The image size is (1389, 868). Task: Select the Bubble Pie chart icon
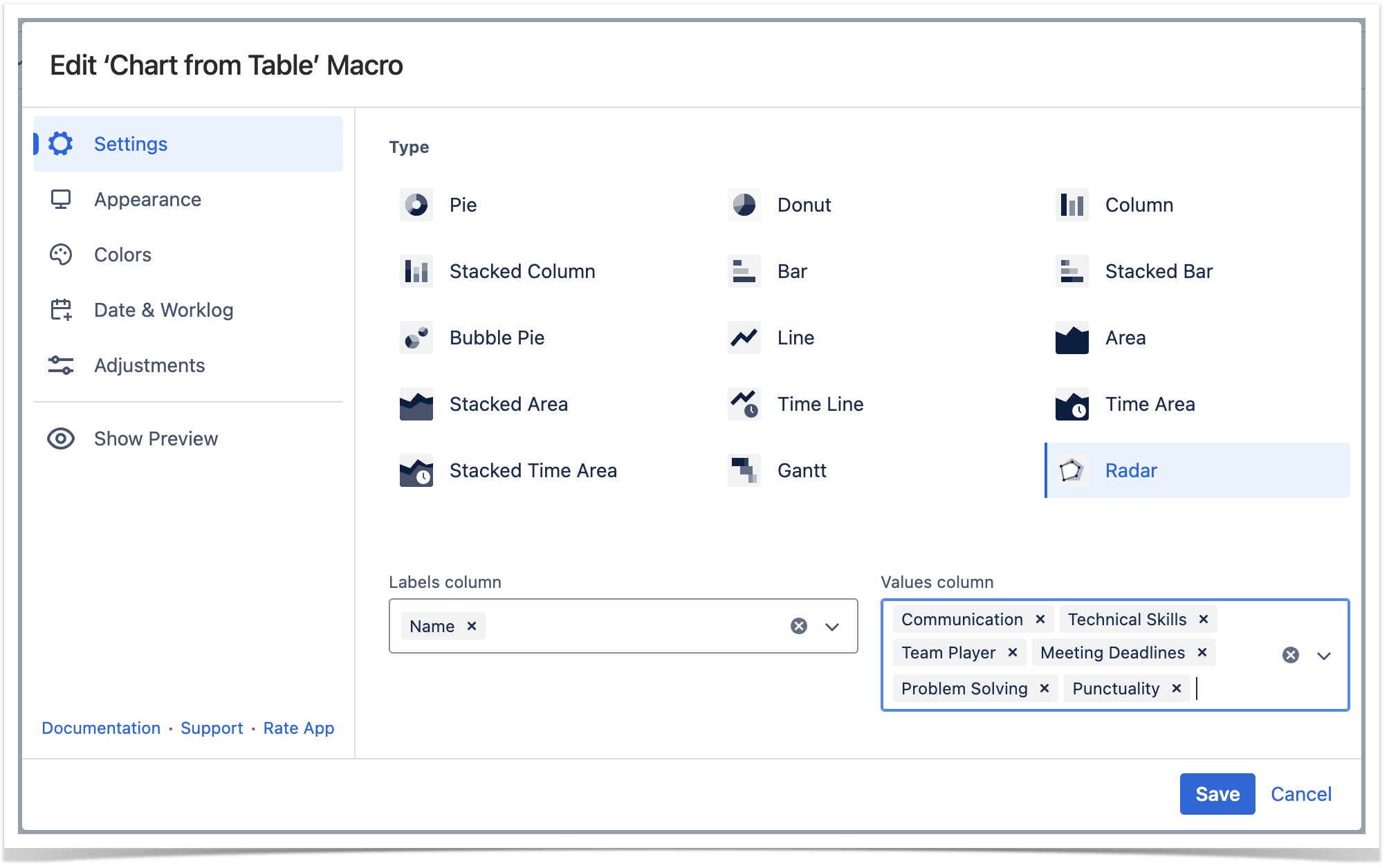(x=416, y=338)
